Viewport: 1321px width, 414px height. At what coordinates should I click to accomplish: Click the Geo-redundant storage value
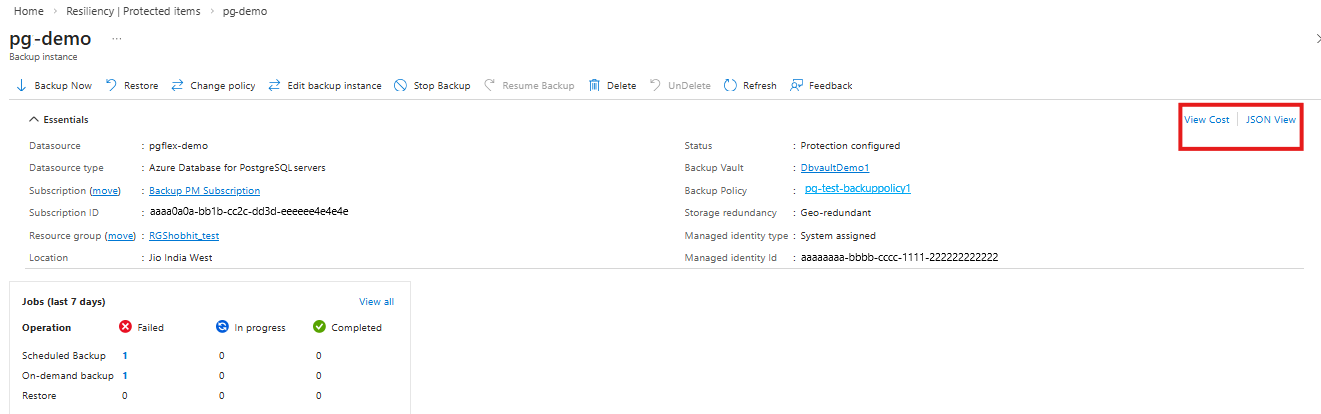(835, 213)
